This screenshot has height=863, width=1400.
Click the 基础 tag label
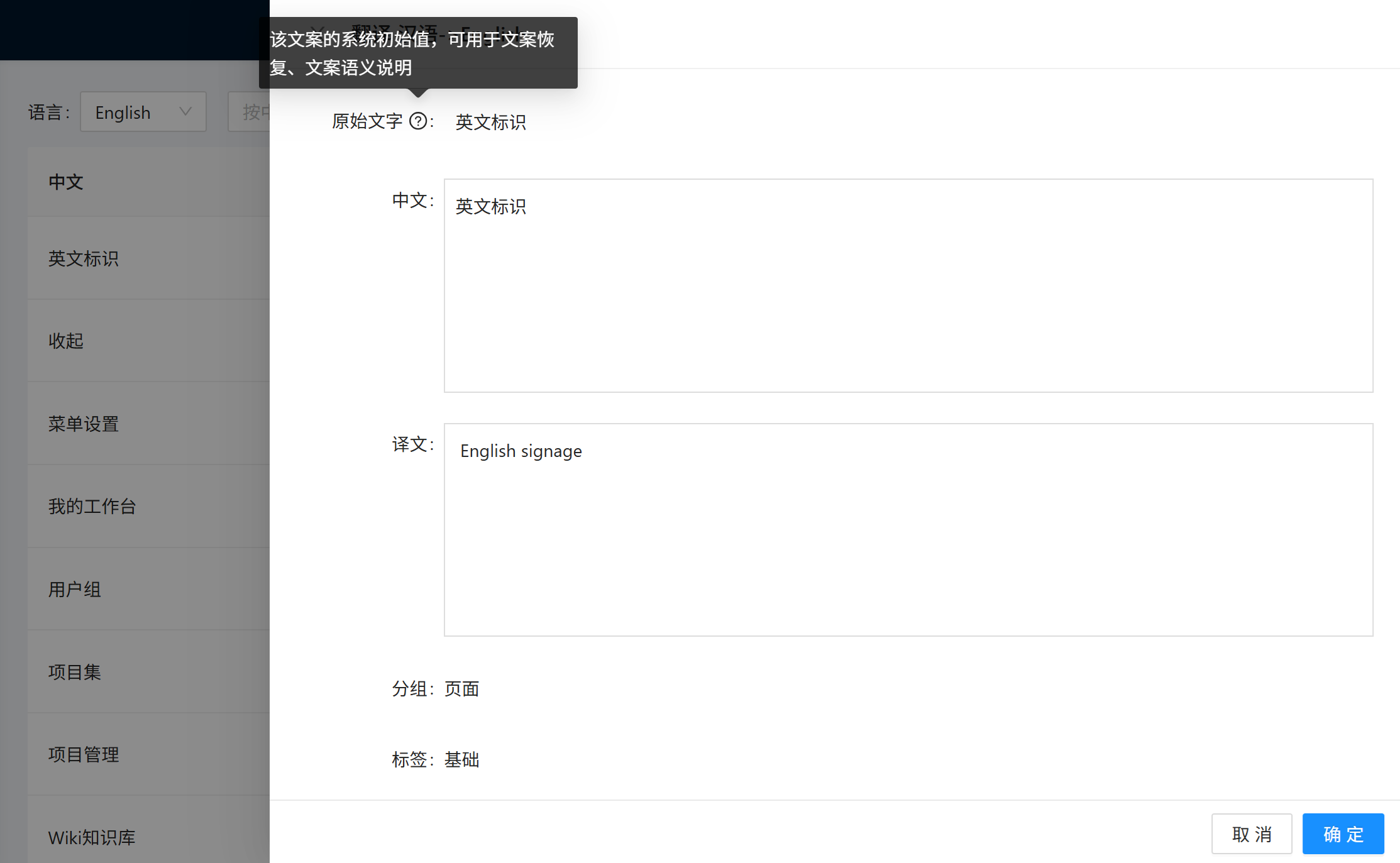pos(461,759)
